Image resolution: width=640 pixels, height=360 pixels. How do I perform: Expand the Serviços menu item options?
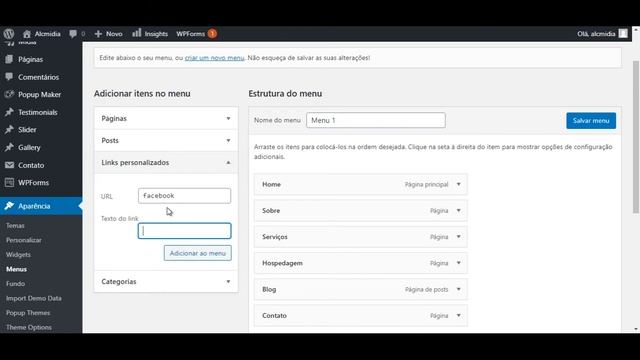coord(458,237)
